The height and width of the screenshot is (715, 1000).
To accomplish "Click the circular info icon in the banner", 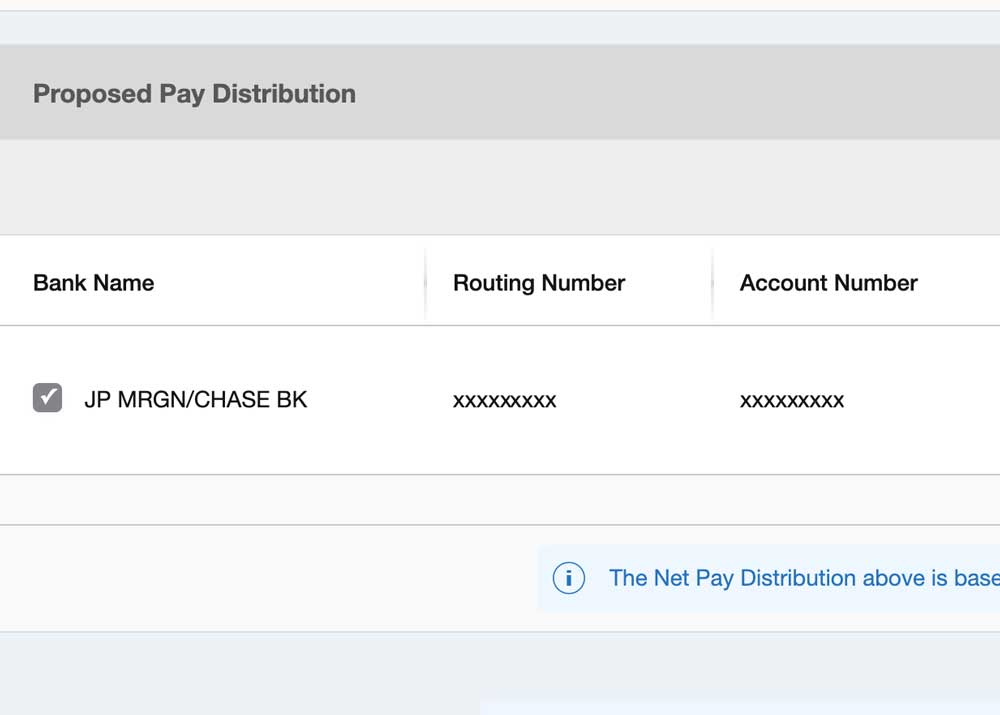I will pos(569,578).
